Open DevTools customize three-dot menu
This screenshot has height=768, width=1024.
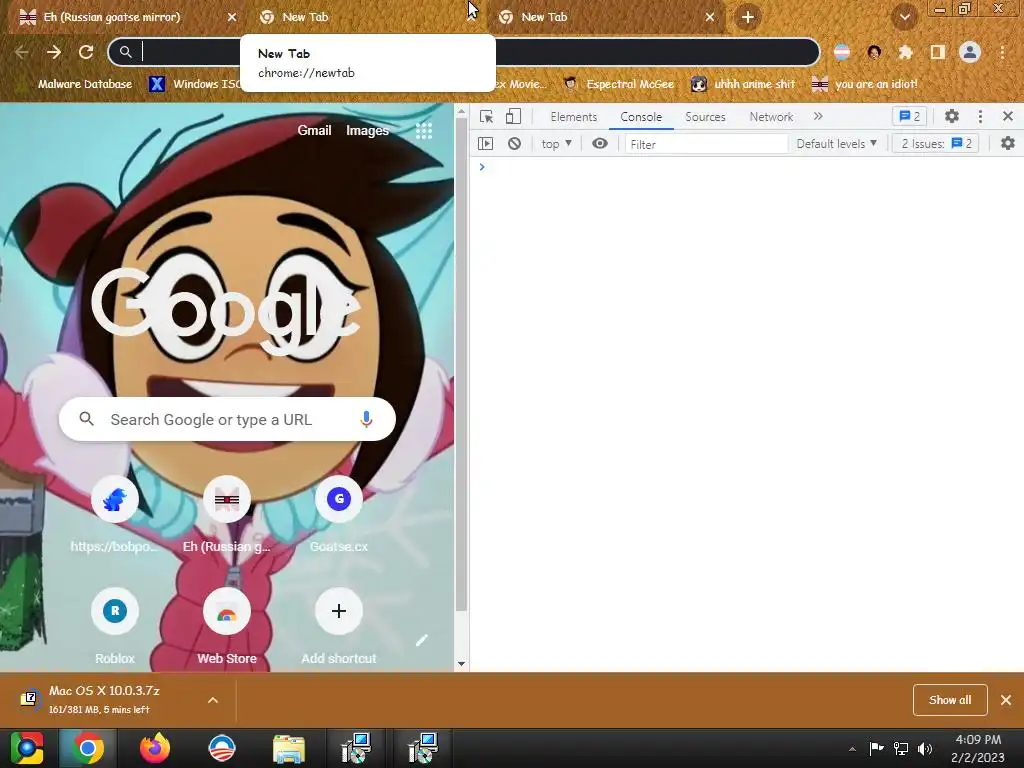[x=980, y=116]
